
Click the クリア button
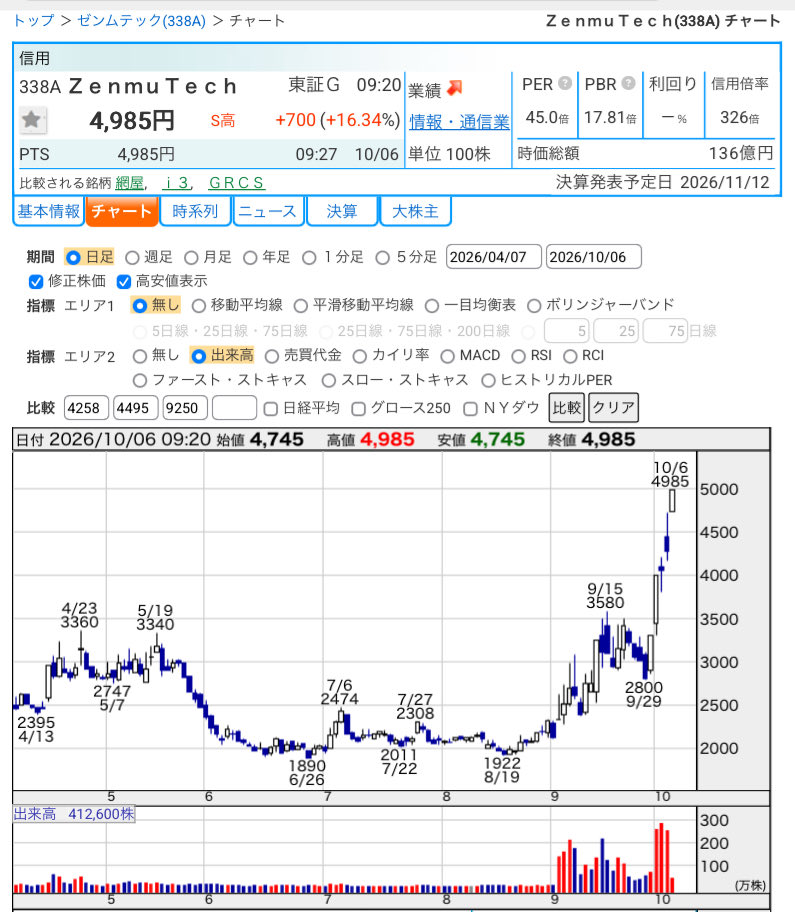point(613,408)
